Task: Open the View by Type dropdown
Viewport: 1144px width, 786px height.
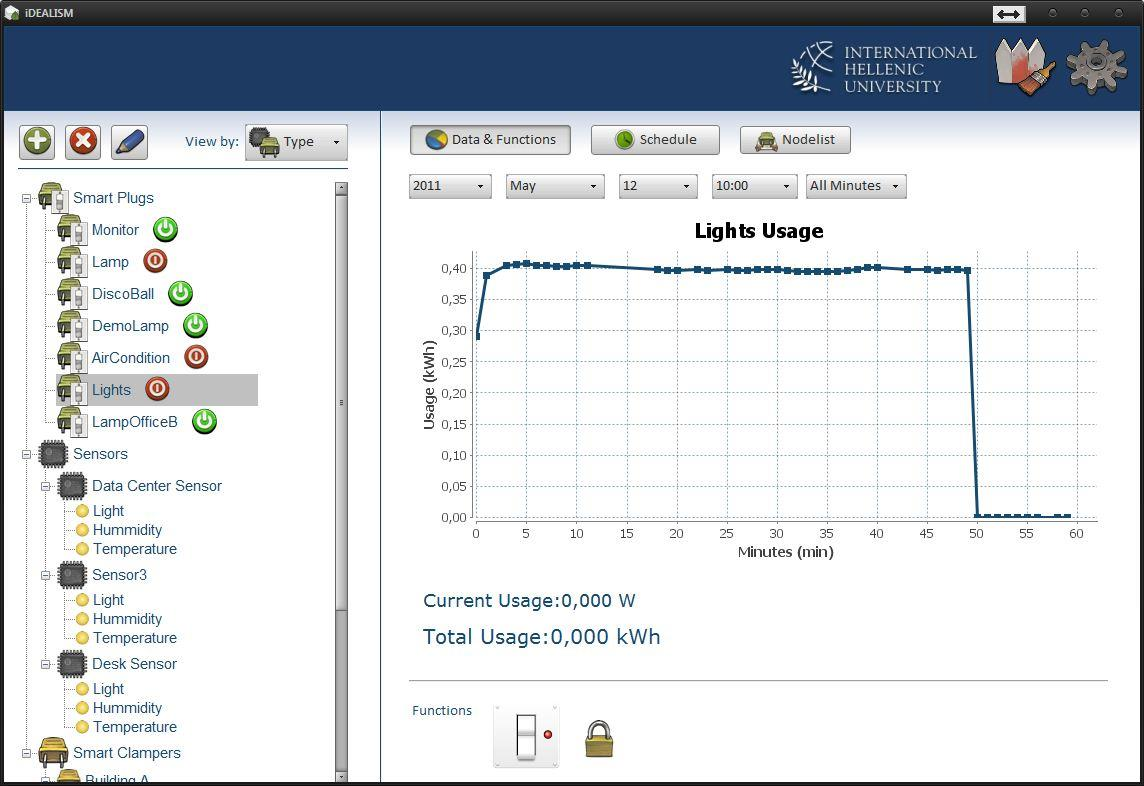Action: pyautogui.click(x=296, y=142)
